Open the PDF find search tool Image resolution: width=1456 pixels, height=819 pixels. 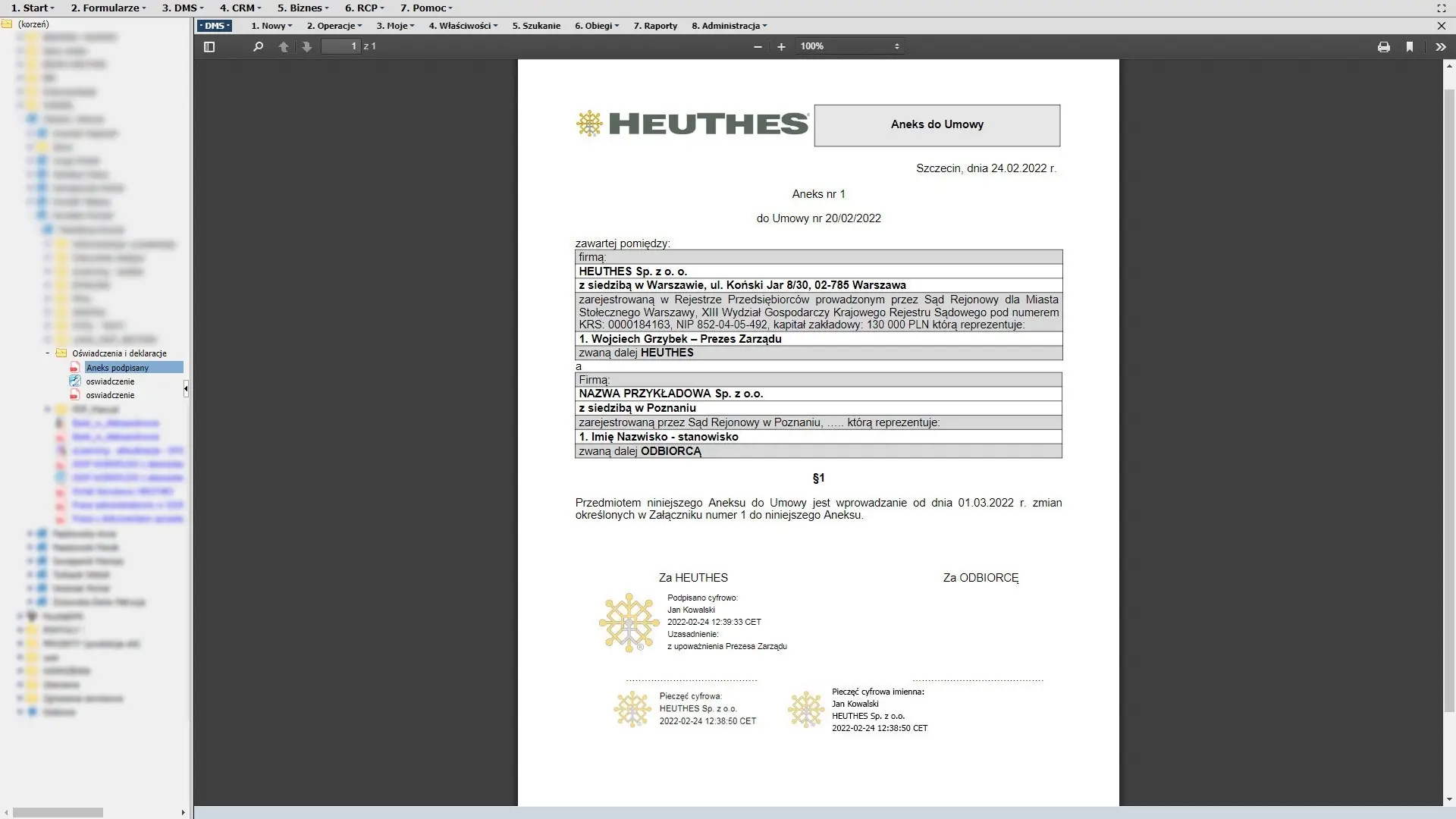point(258,46)
